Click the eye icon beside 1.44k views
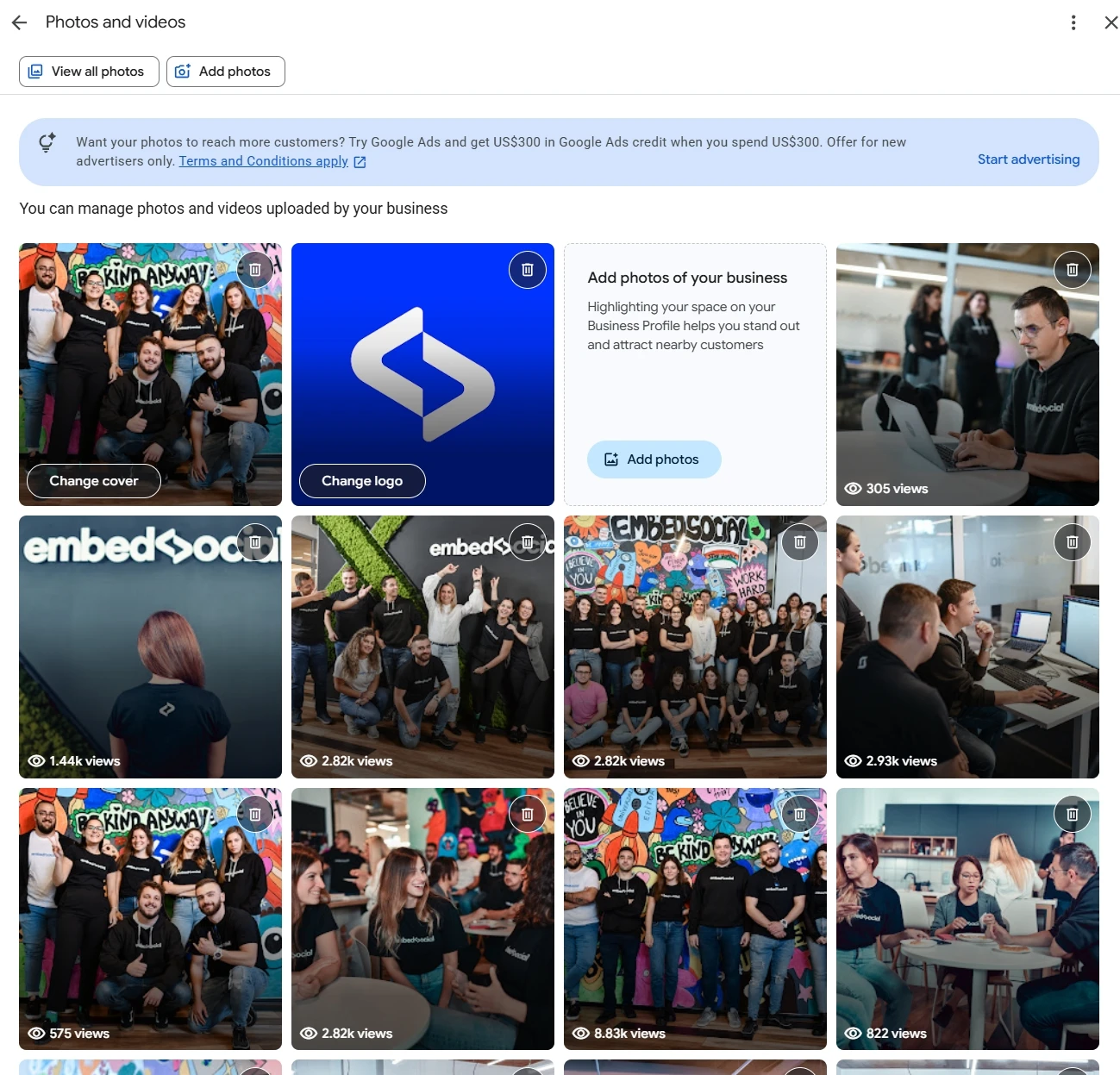 36,761
